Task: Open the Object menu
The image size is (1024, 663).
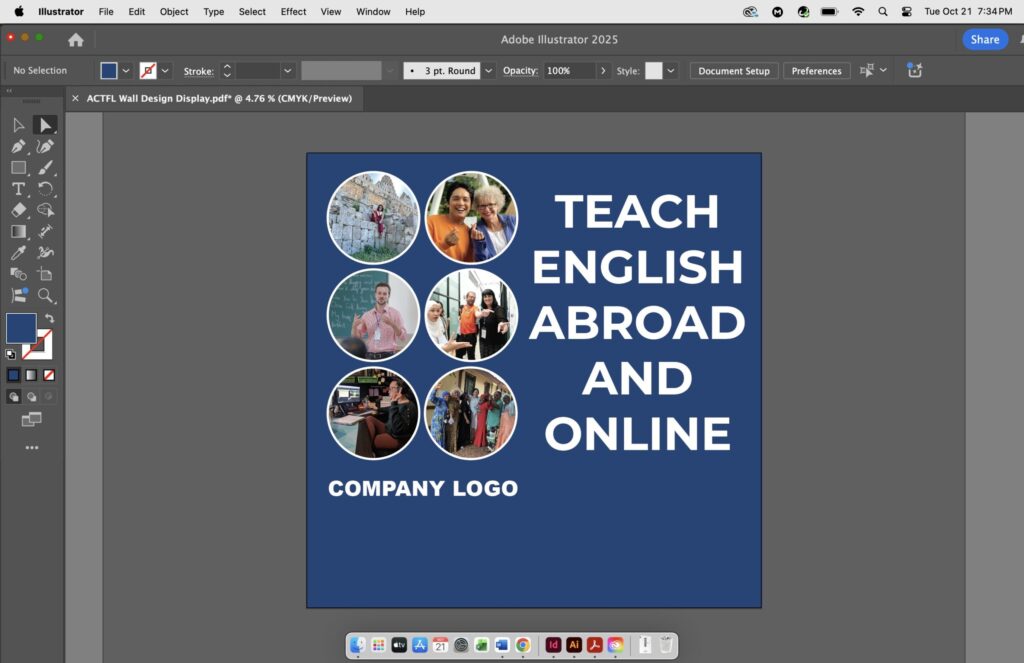Action: (174, 12)
